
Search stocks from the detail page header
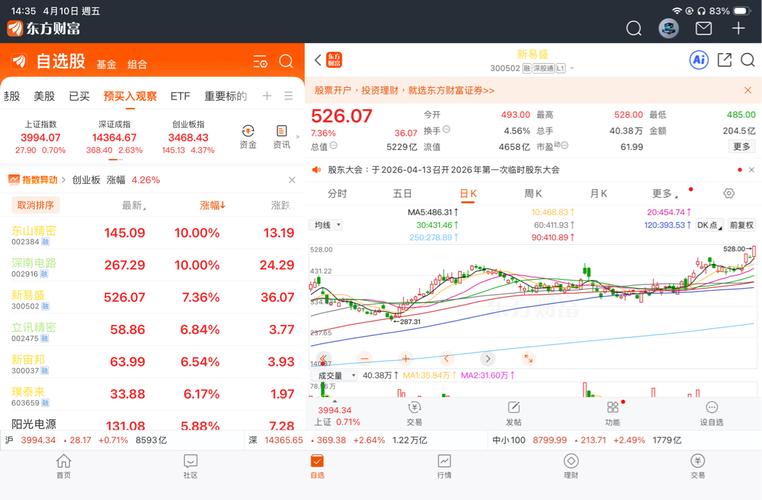pyautogui.click(x=748, y=60)
